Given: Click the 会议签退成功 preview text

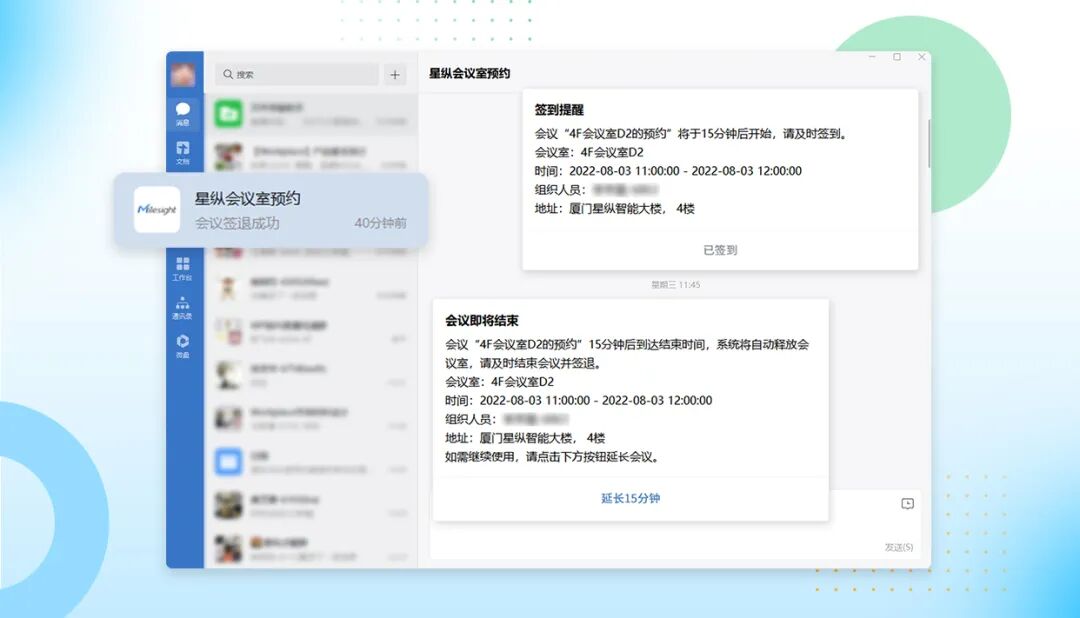Looking at the screenshot, I should (x=237, y=223).
